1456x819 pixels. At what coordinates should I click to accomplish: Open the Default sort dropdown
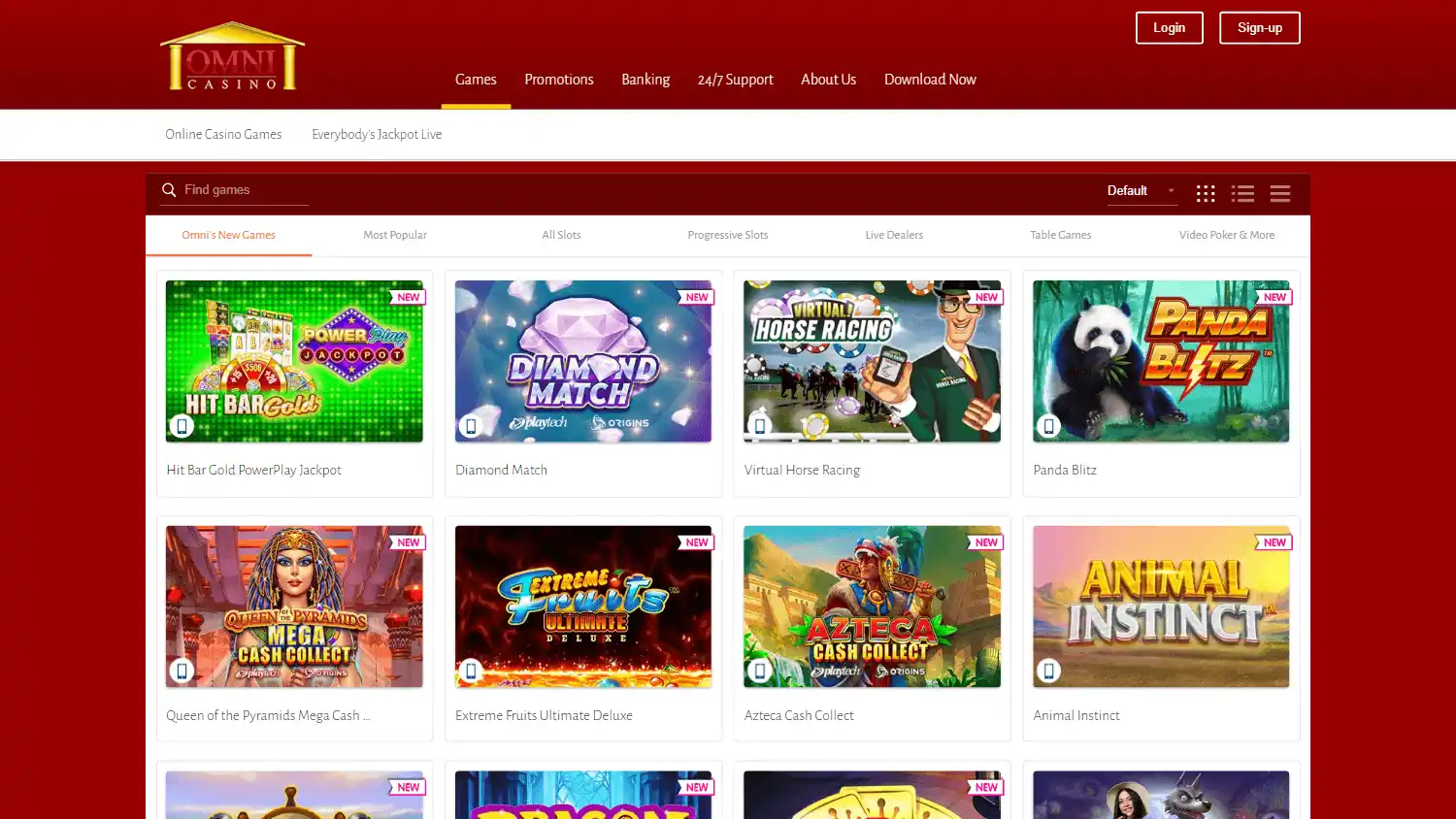click(x=1142, y=191)
